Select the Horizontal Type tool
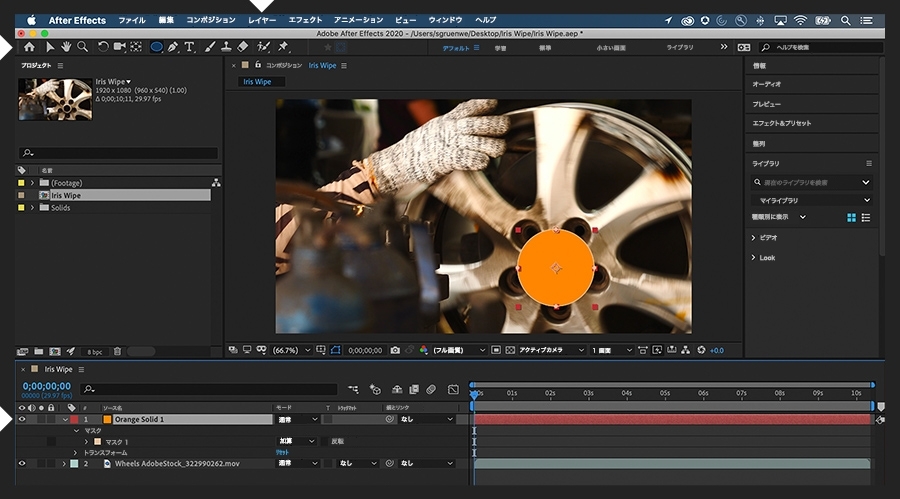The image size is (900, 499). pos(189,47)
